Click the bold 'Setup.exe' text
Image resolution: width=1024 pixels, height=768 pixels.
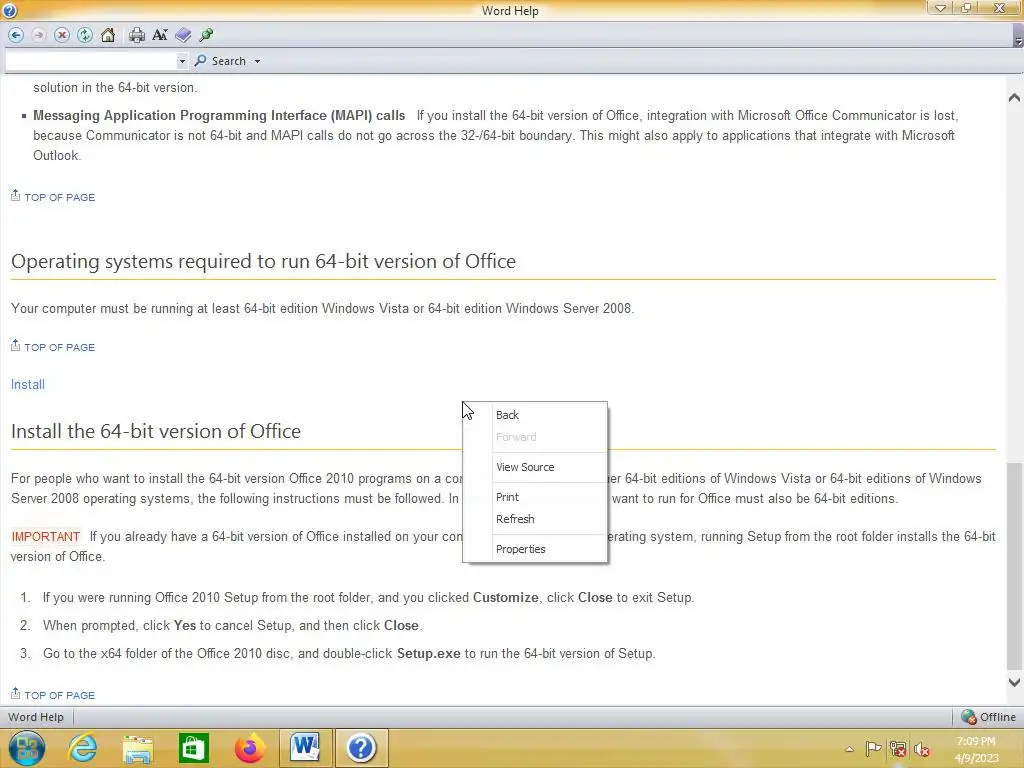(428, 654)
